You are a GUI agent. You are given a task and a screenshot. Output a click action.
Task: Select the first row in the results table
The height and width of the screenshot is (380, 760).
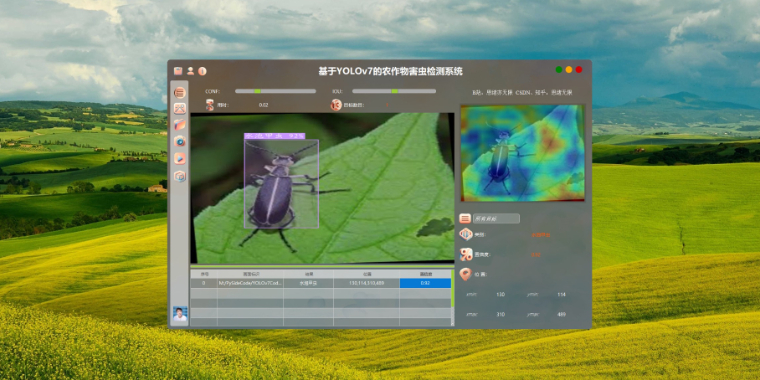321,283
